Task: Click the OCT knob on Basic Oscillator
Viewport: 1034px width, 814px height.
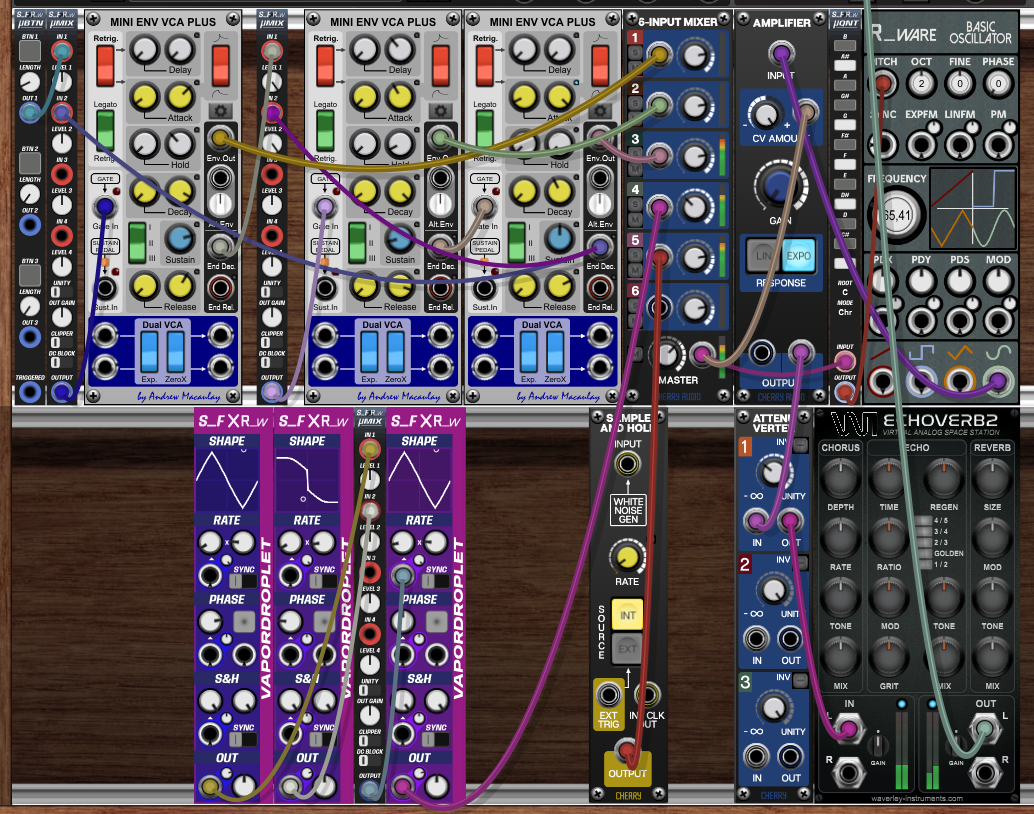Action: 921,83
